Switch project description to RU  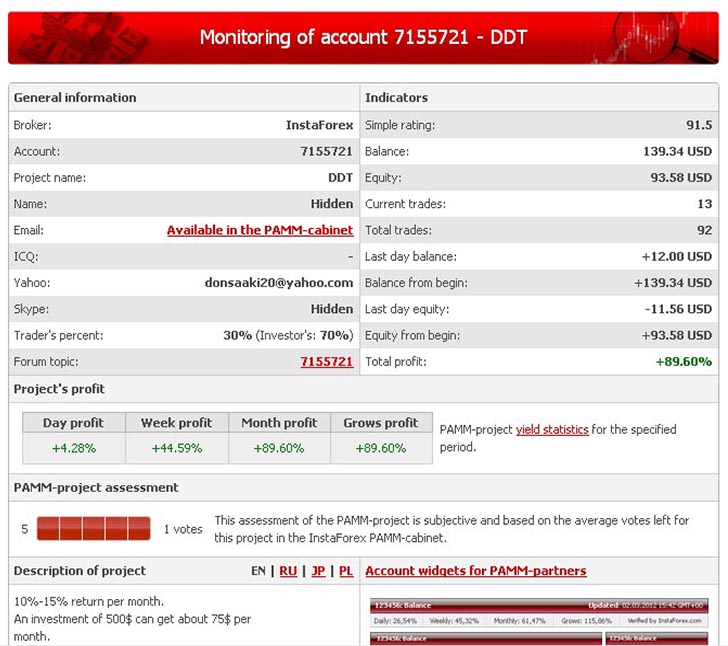pos(288,571)
